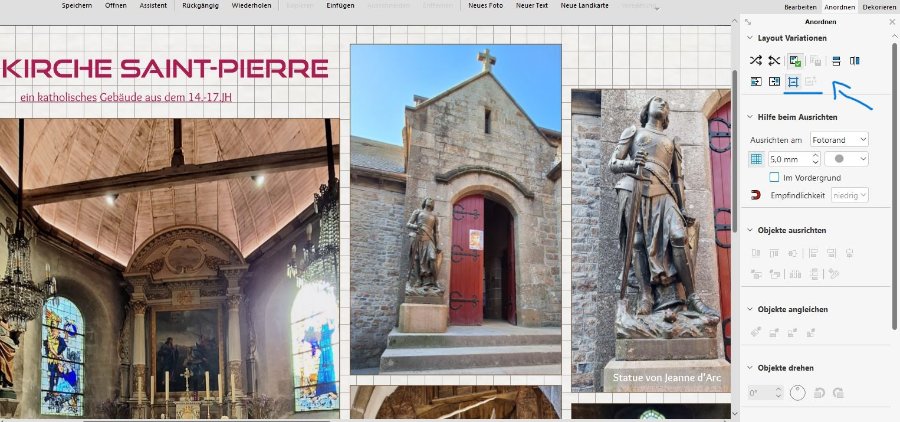Viewport: 900px width, 422px height.
Task: Switch to the Anordnen tab
Action: 839,7
